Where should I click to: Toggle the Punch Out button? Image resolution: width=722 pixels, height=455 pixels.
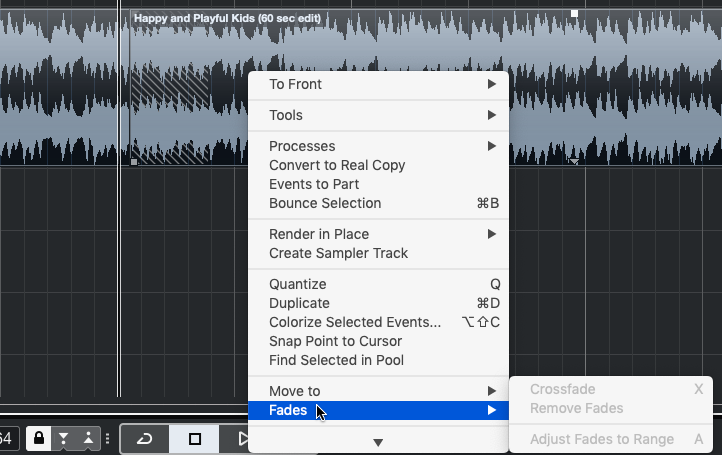click(x=89, y=439)
